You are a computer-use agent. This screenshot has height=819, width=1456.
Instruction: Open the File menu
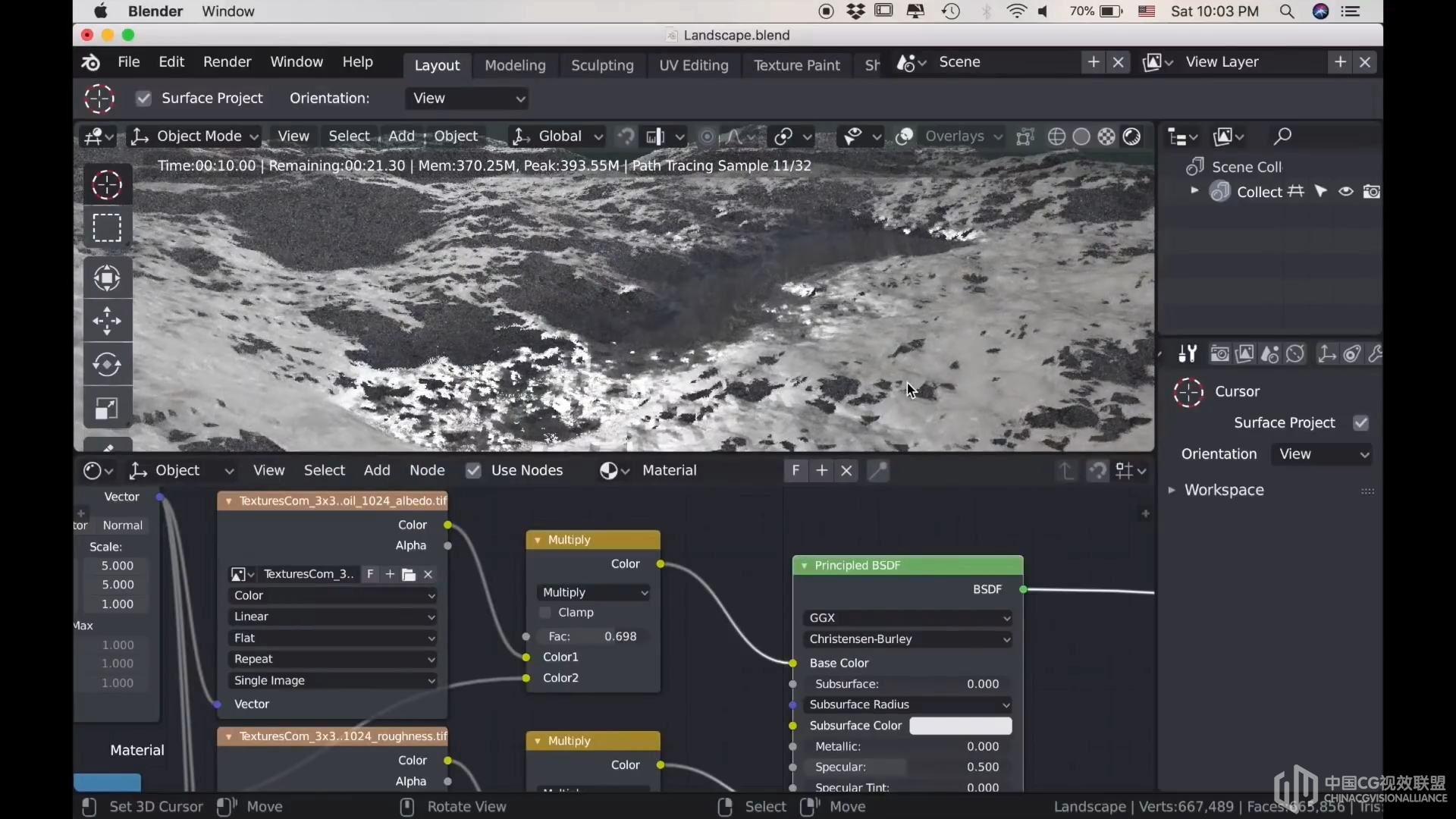click(128, 62)
